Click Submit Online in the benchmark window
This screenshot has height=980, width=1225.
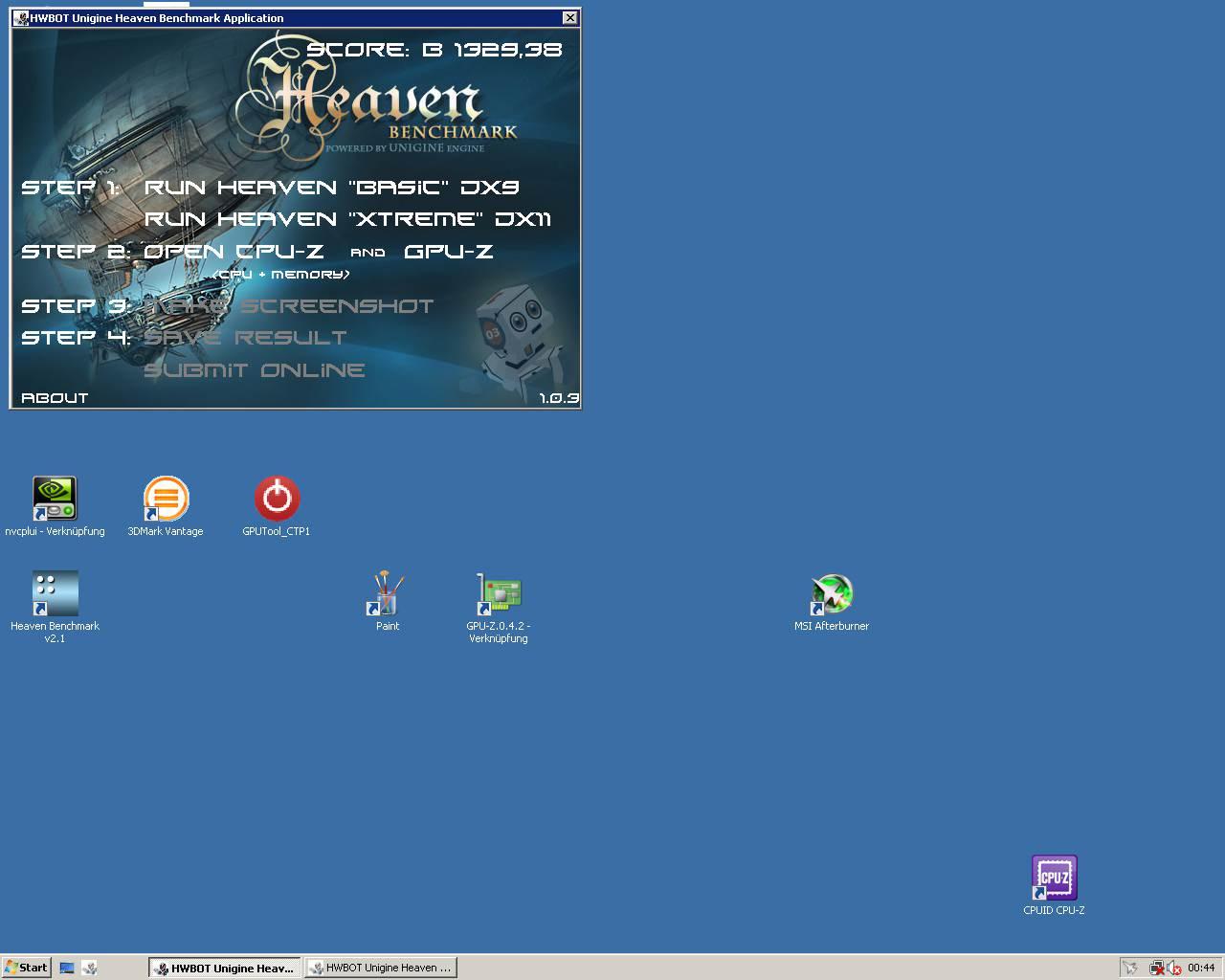(255, 370)
